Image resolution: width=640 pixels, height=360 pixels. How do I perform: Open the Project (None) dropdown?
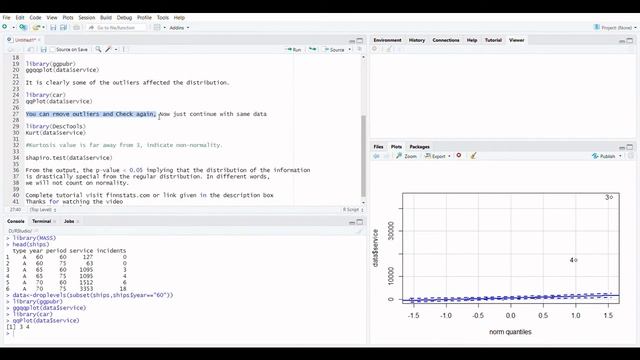(615, 28)
